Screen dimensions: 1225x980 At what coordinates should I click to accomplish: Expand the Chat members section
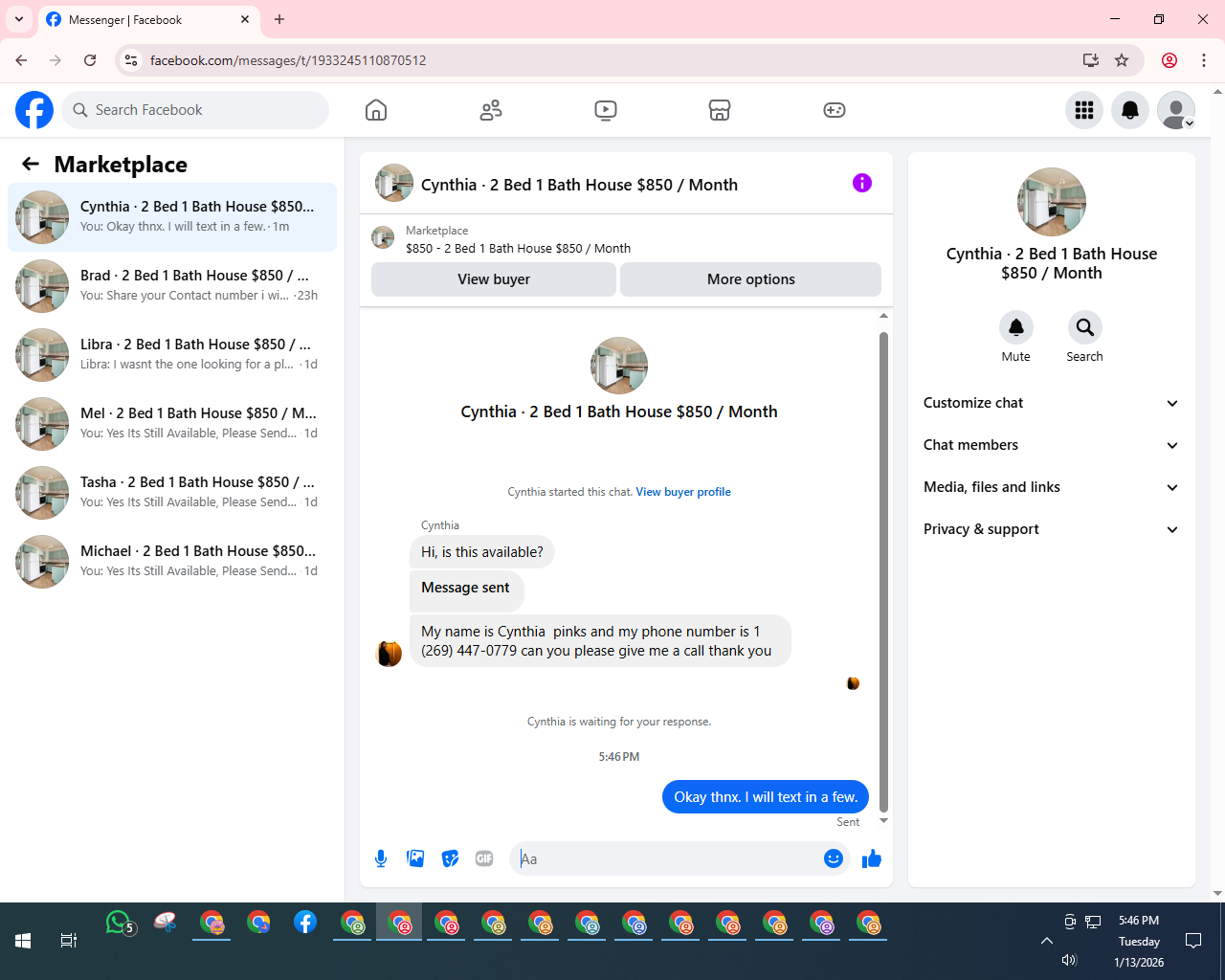tap(1052, 445)
